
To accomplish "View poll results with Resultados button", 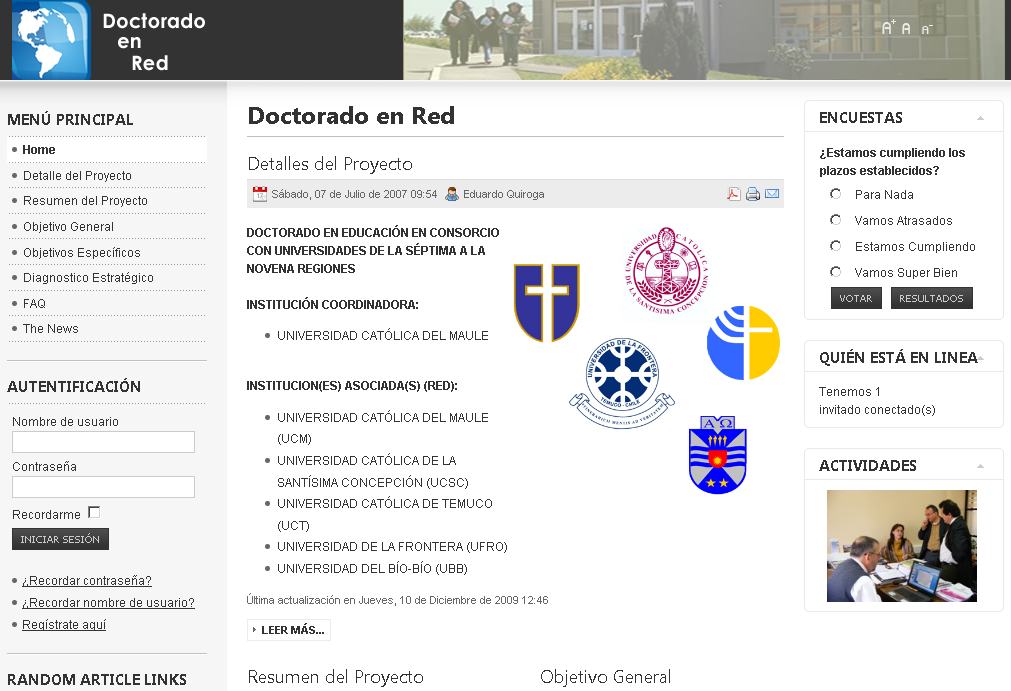I will pos(932,298).
